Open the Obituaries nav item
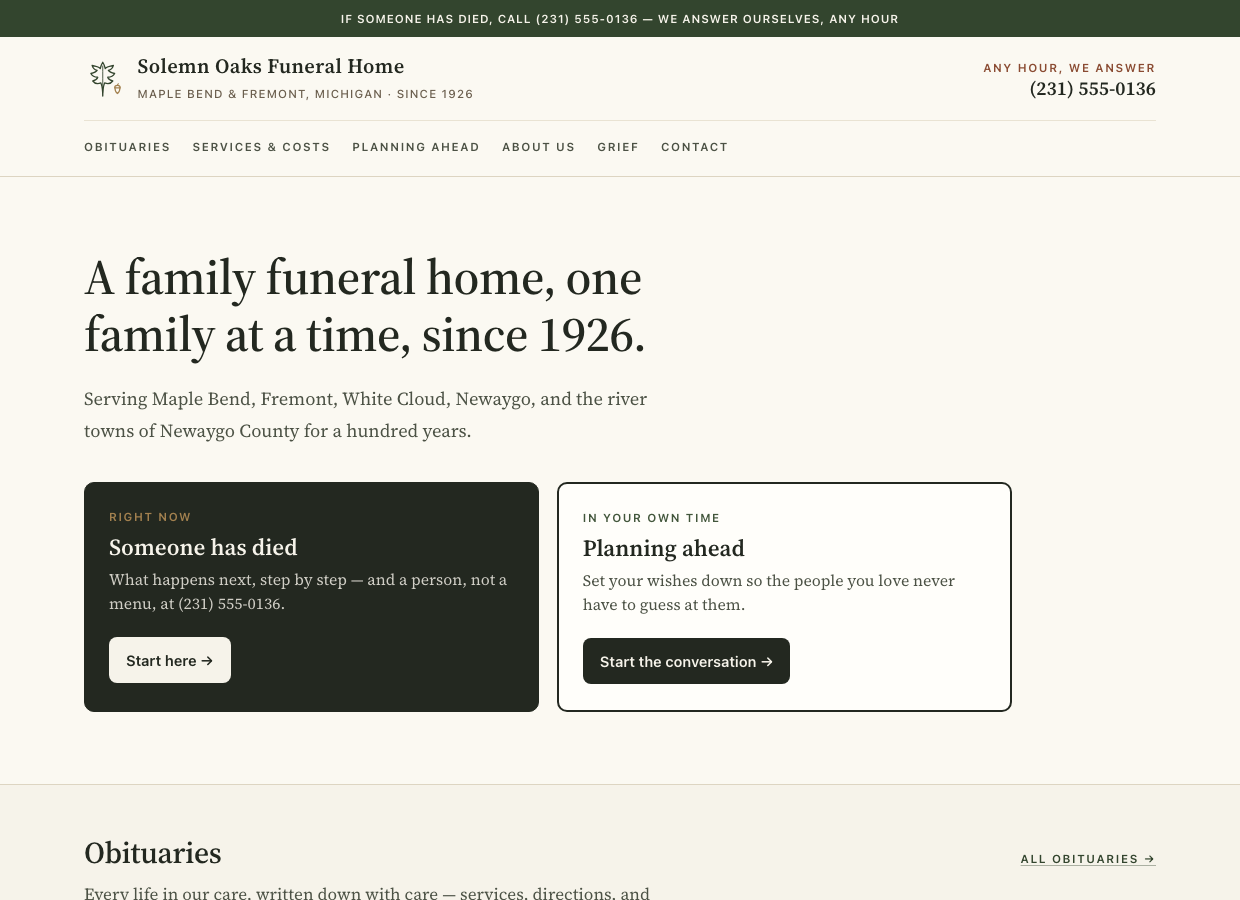Viewport: 1240px width, 900px height. (x=127, y=147)
